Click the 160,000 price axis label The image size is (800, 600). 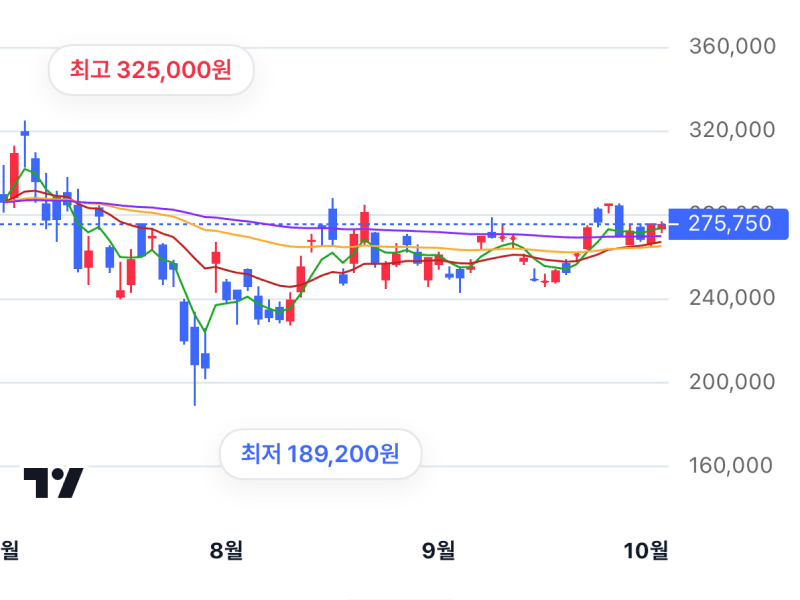tap(731, 465)
